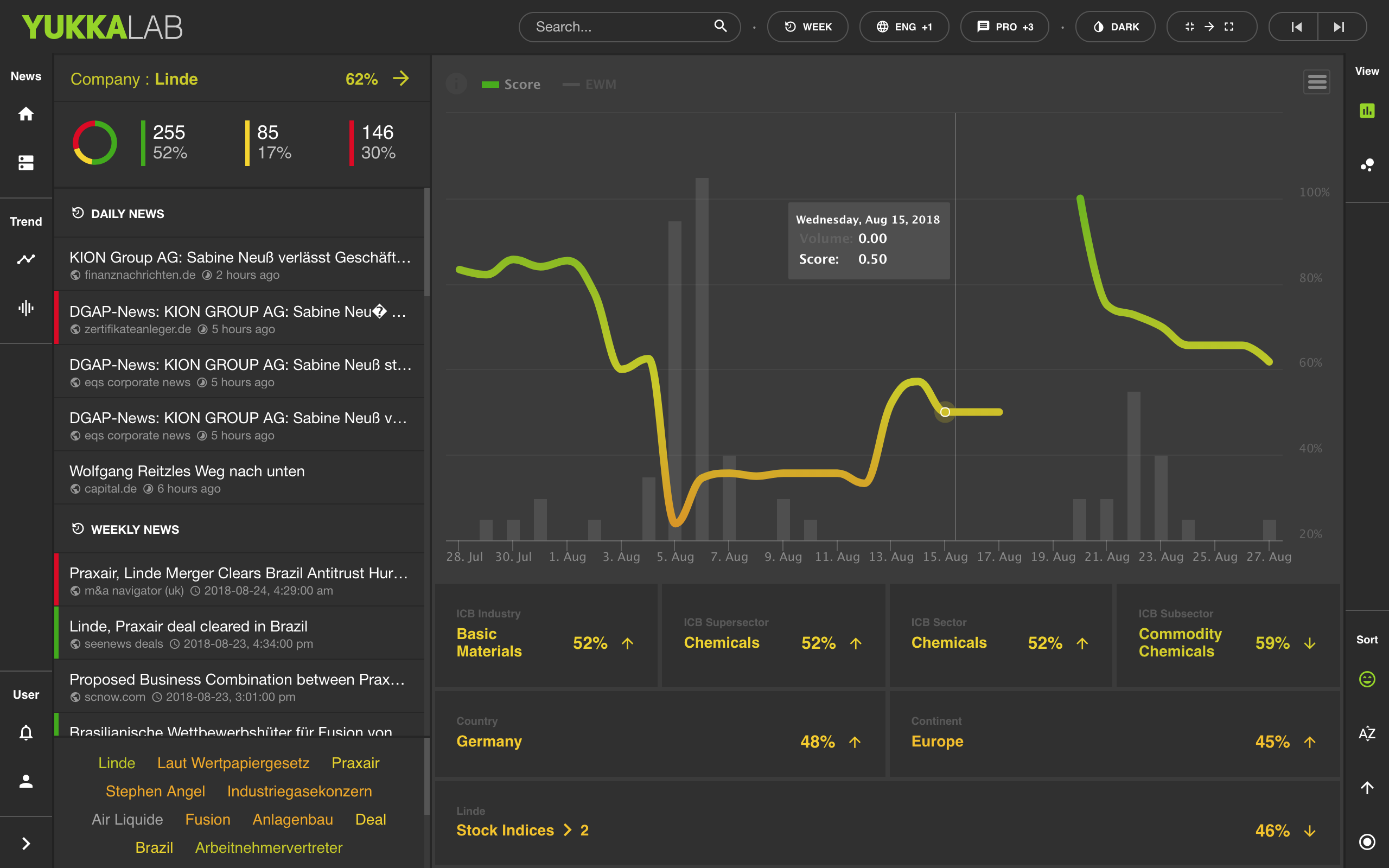Open the ICB Supersector Chemicals card

(x=773, y=635)
